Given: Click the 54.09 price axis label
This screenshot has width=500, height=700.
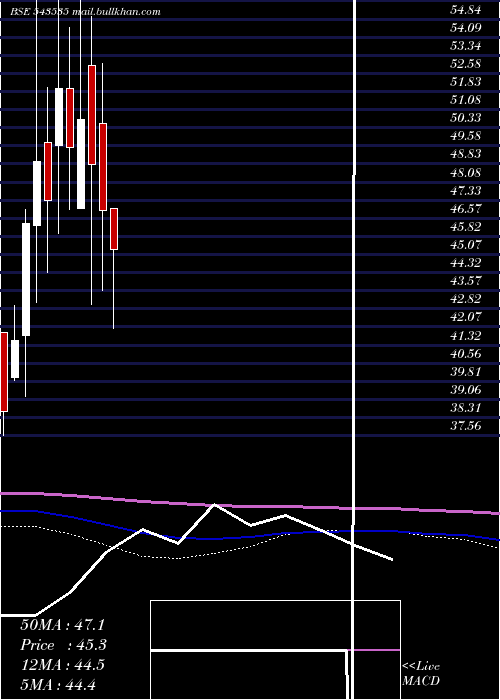Looking at the screenshot, I should tap(465, 28).
